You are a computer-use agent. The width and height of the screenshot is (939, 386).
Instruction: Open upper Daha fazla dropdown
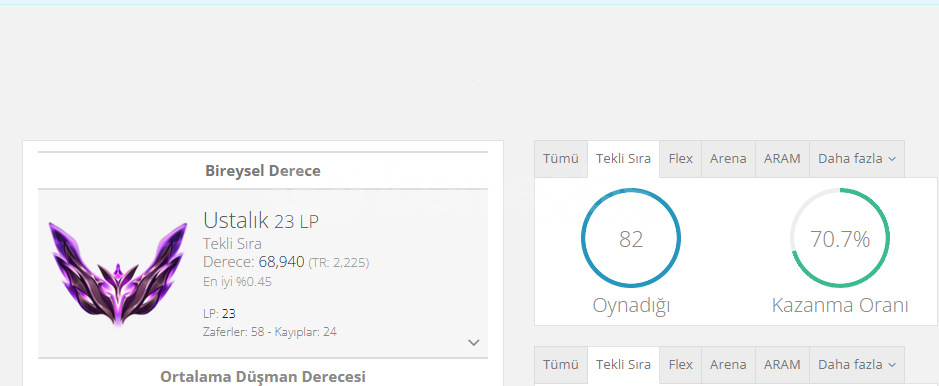[x=857, y=159]
